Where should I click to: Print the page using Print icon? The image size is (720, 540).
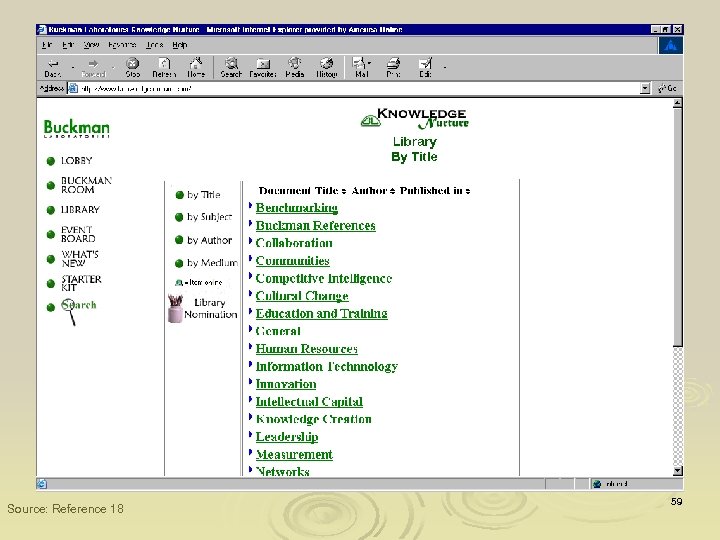(393, 68)
